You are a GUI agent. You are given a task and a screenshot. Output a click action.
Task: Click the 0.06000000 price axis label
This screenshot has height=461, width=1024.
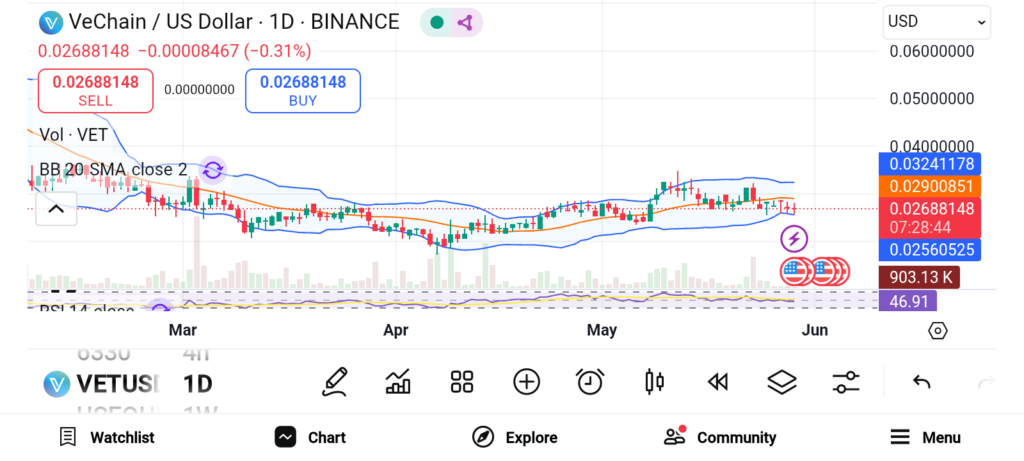coord(932,51)
